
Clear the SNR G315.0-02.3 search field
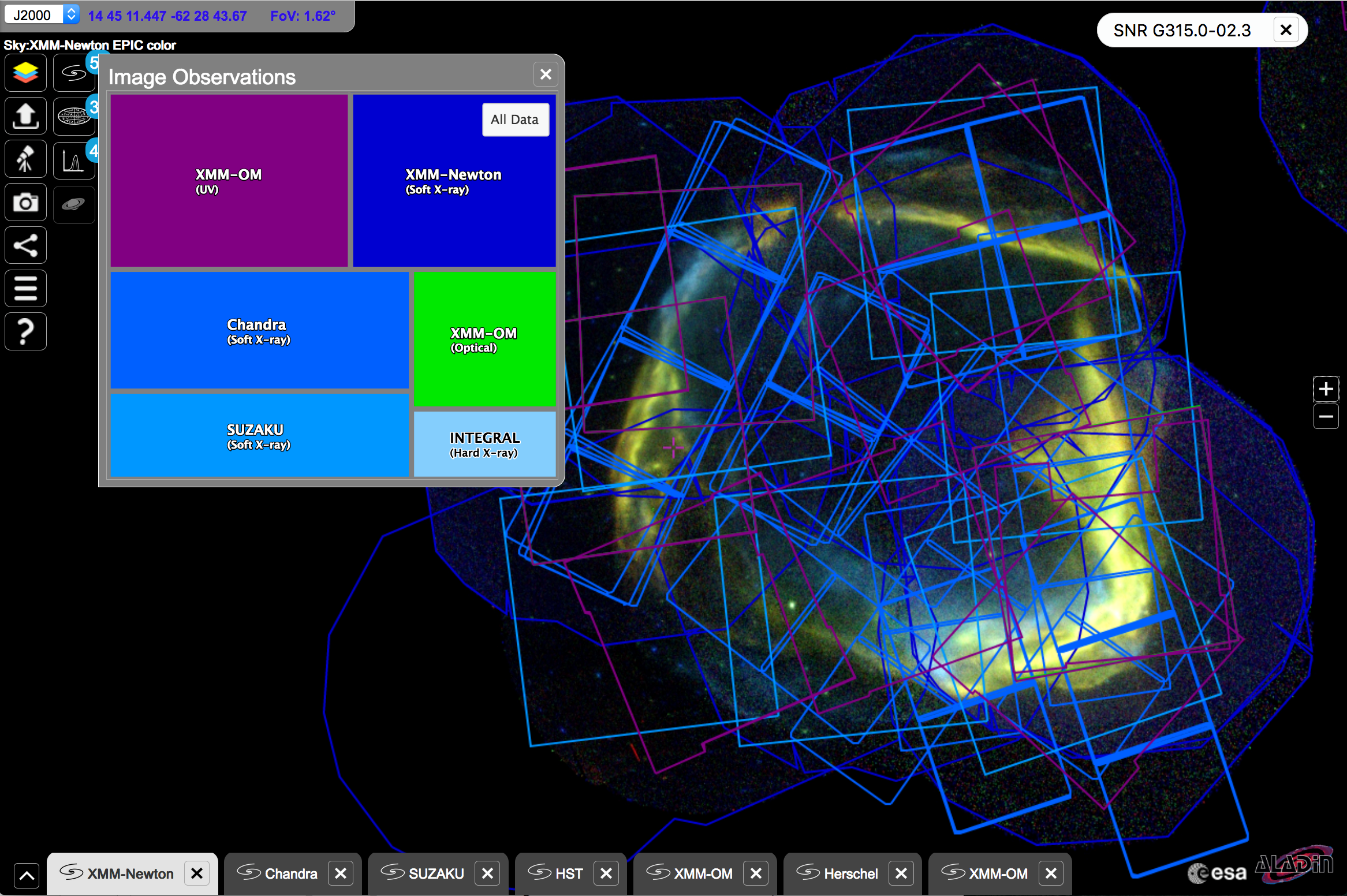1286,30
